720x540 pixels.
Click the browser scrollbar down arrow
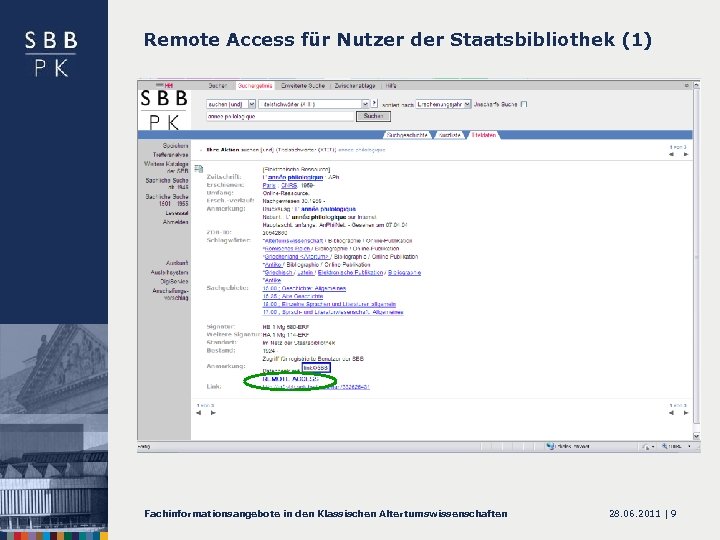coord(696,436)
